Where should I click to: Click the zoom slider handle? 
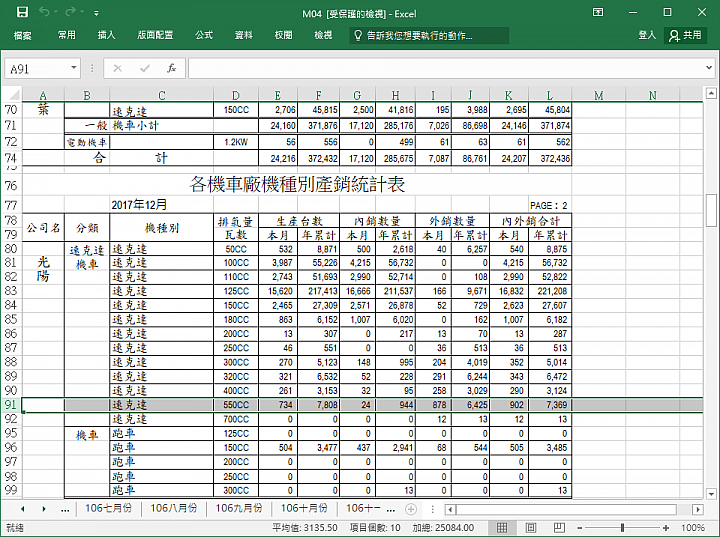[x=622, y=528]
